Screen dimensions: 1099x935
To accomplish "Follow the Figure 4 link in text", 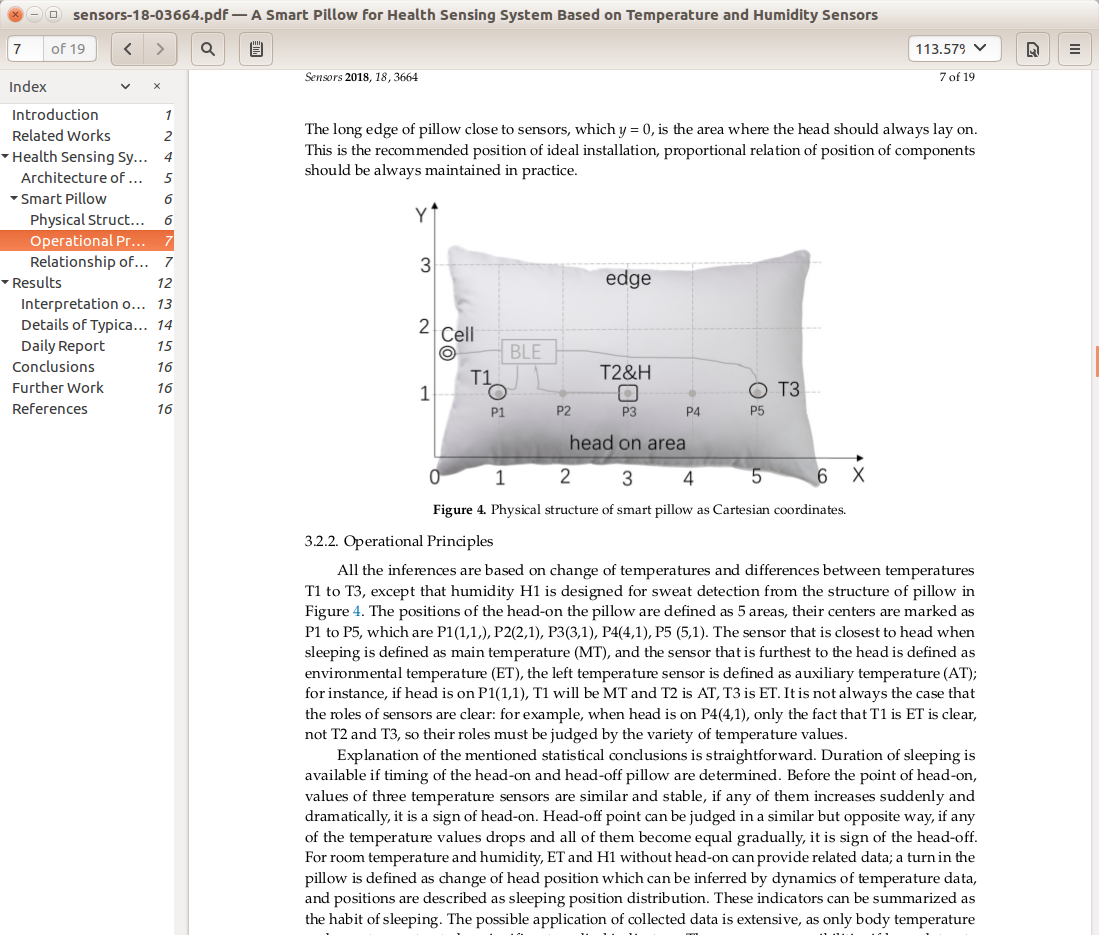I will pos(356,611).
